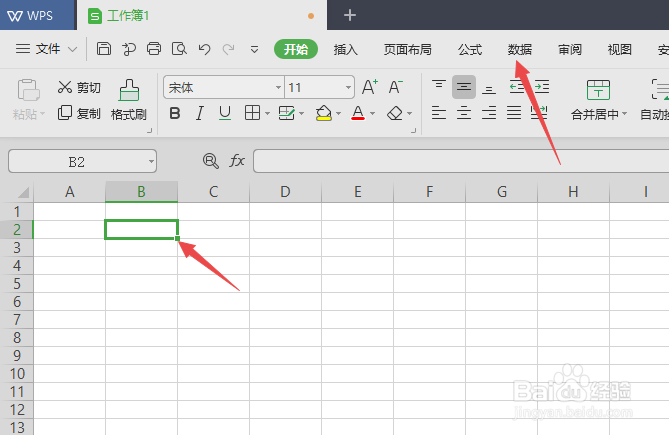Screen dimensions: 669x435
Task: Justify text alignment
Action: click(x=514, y=113)
